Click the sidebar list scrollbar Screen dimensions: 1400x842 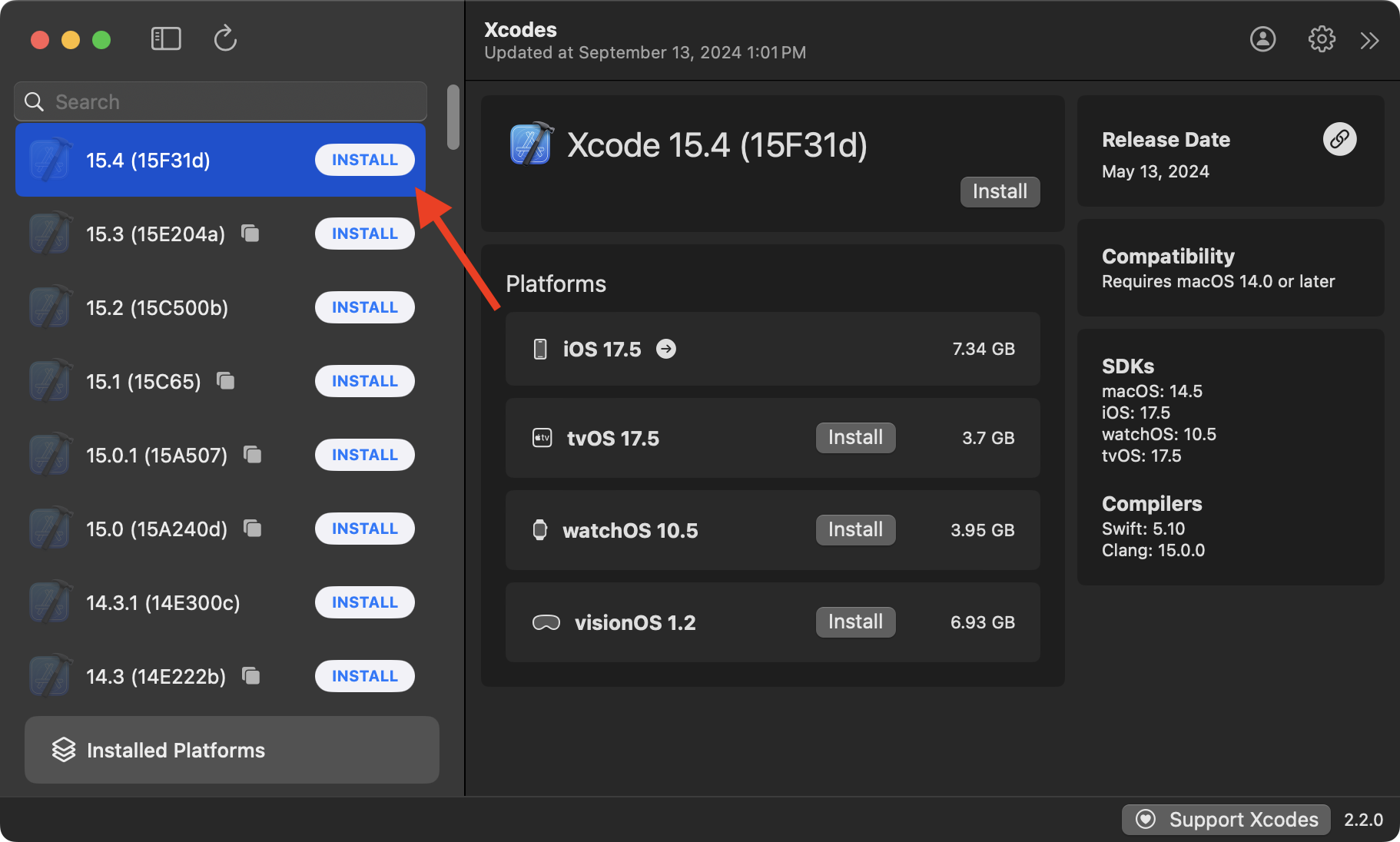point(453,118)
